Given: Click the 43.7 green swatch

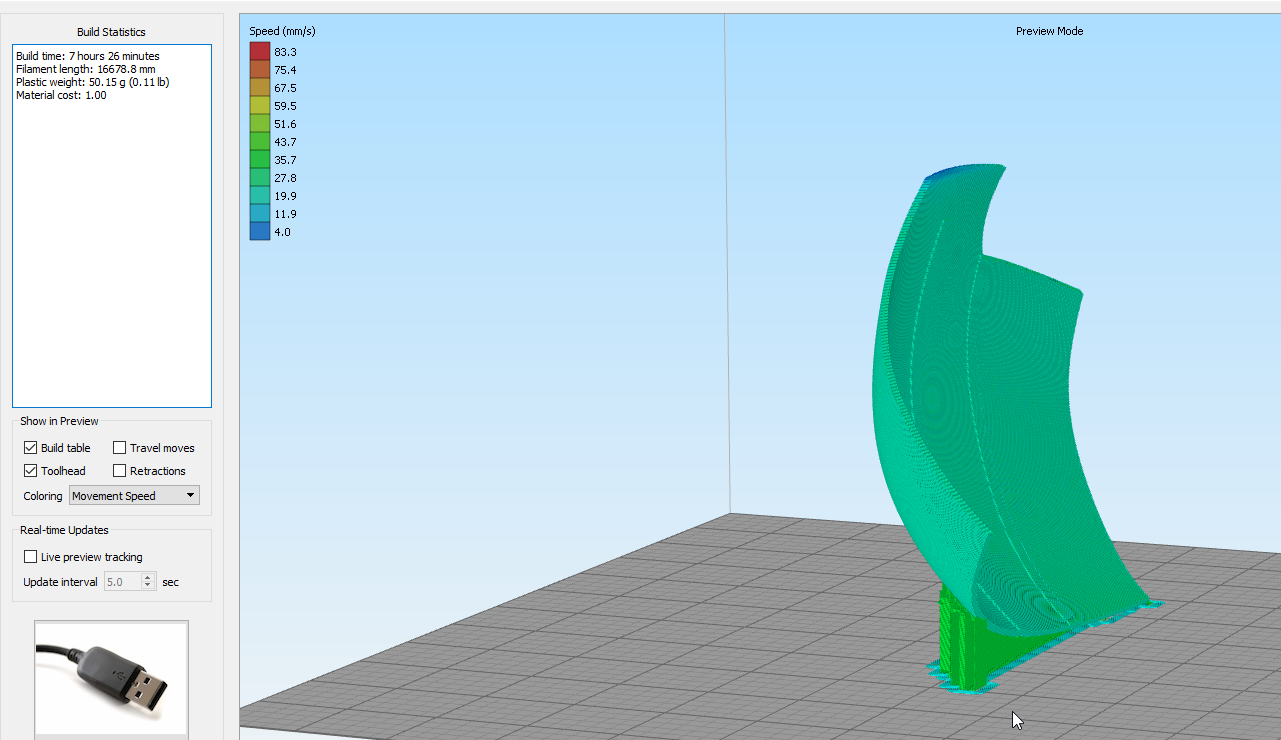Looking at the screenshot, I should 260,142.
